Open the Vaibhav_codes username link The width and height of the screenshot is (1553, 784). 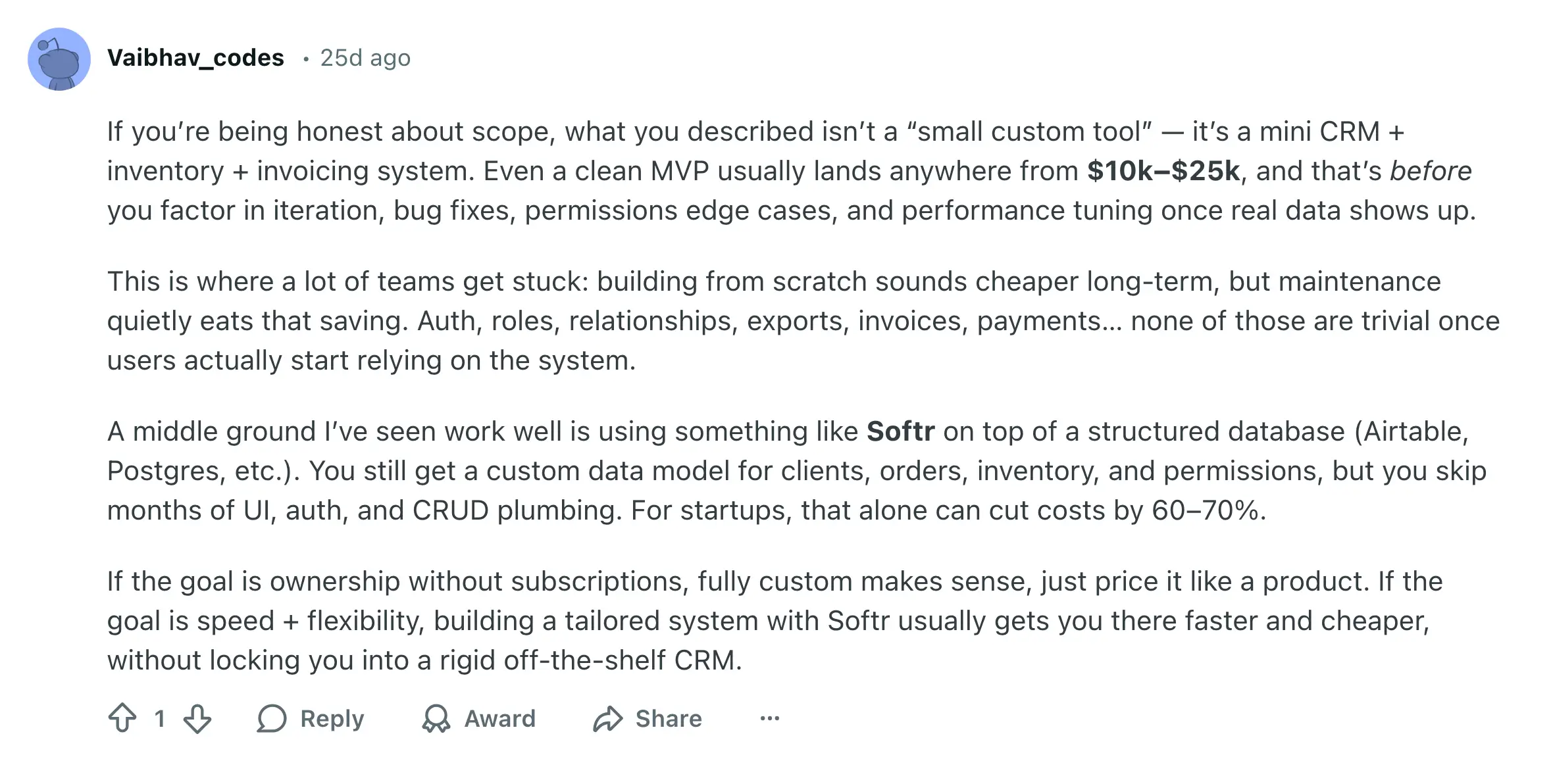pos(195,58)
